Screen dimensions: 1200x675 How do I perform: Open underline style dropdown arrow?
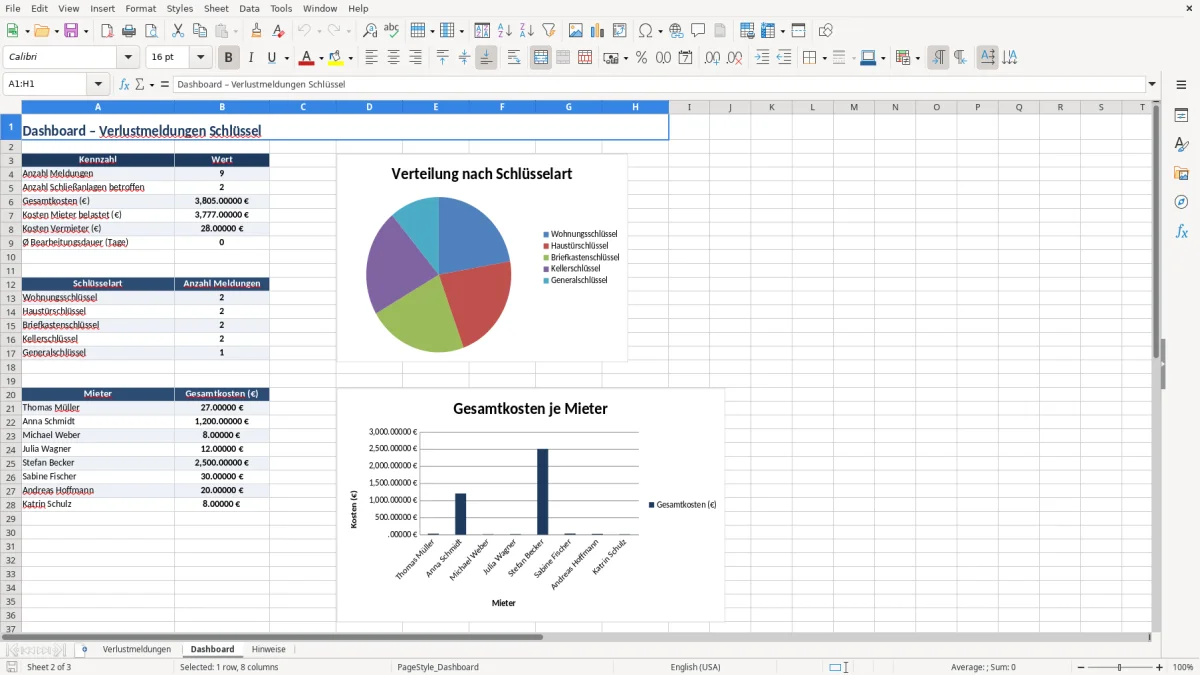coord(286,58)
